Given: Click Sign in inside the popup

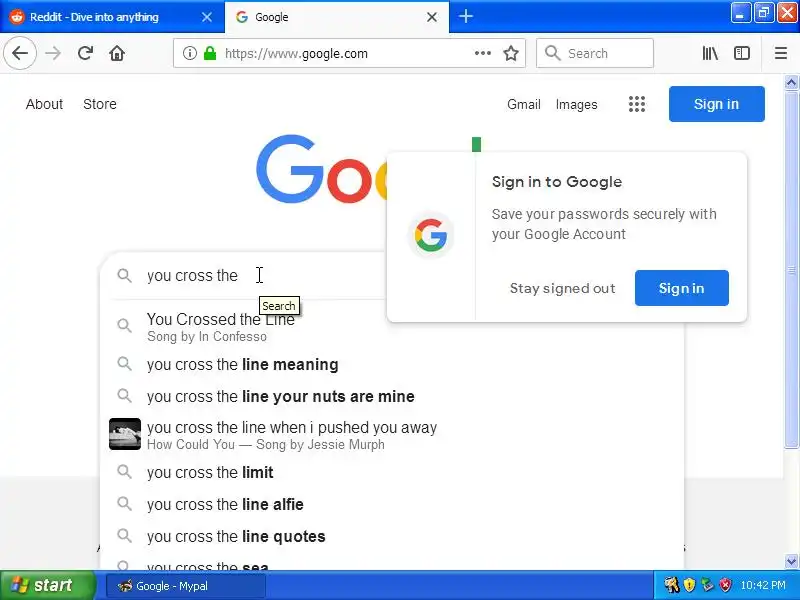Looking at the screenshot, I should (x=682, y=288).
